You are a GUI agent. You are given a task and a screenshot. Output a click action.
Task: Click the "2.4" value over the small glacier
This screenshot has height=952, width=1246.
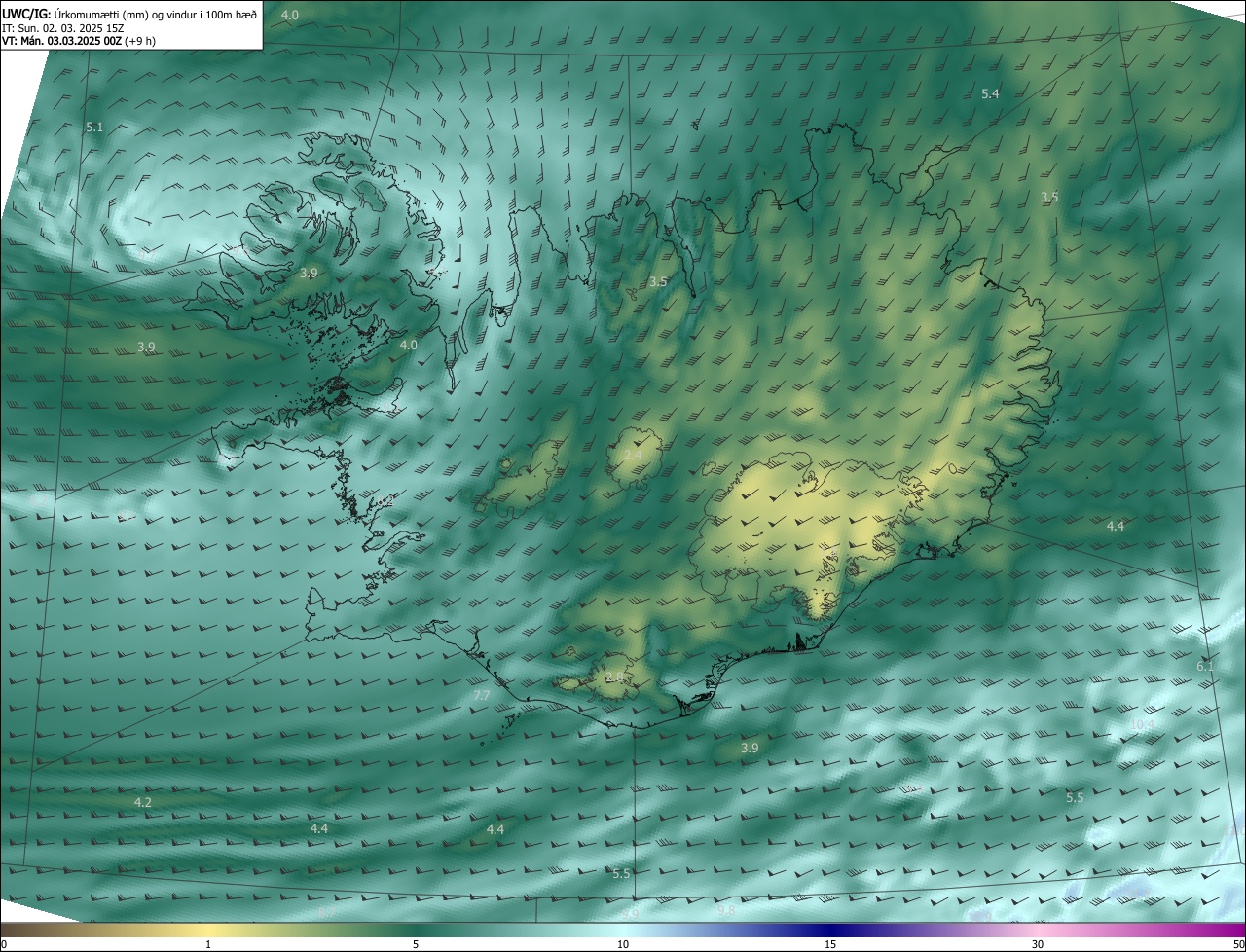[633, 456]
